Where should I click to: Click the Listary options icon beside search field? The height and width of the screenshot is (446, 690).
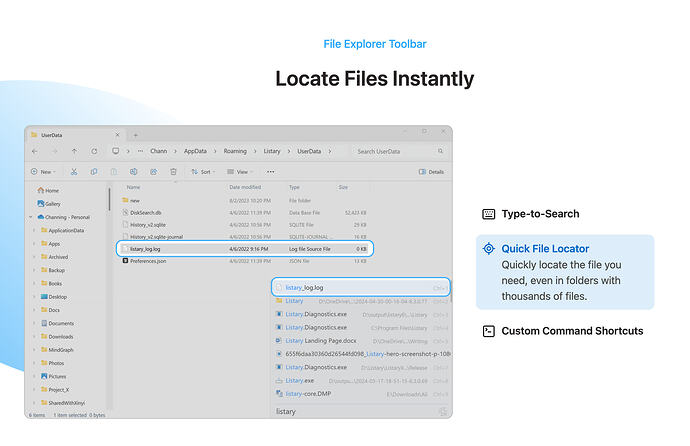[443, 412]
